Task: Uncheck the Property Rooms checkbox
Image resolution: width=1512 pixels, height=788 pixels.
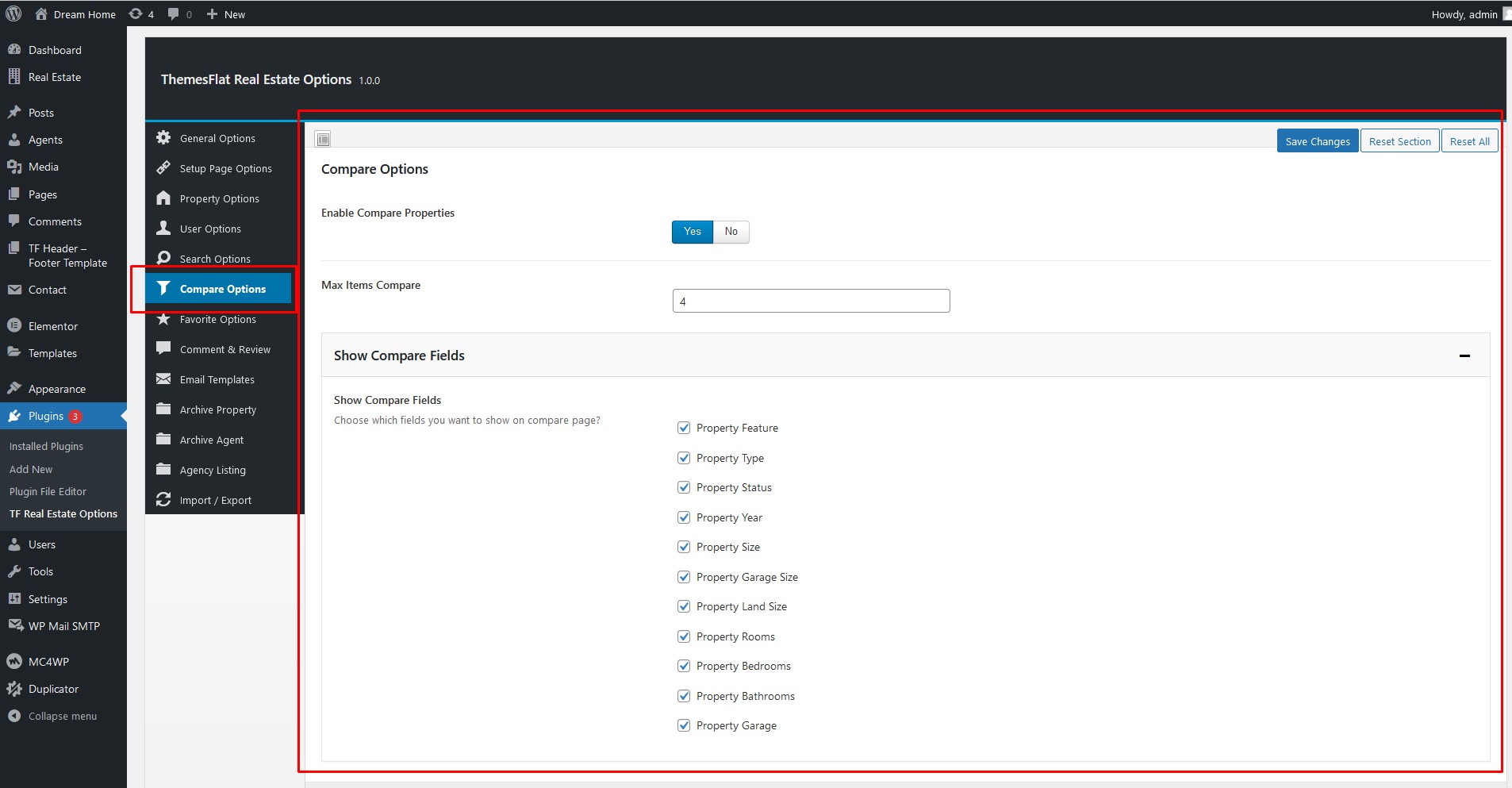Action: coord(684,636)
